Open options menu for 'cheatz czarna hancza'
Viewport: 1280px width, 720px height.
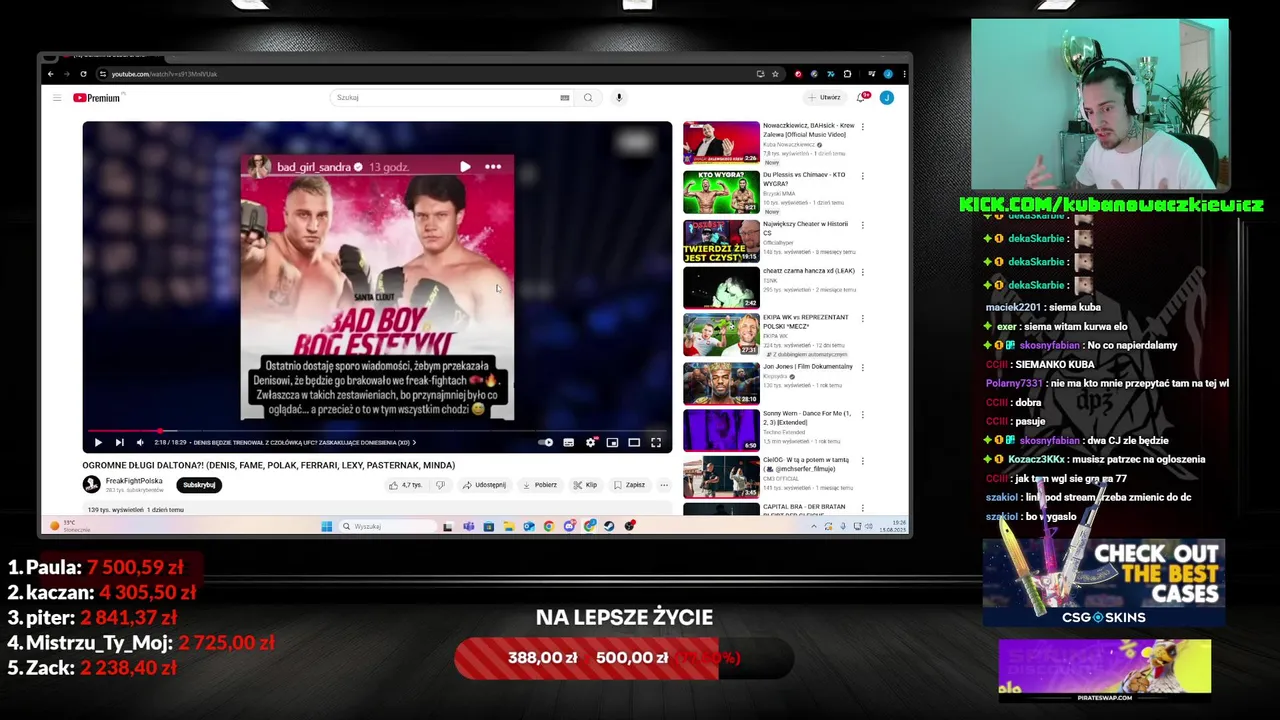point(863,271)
